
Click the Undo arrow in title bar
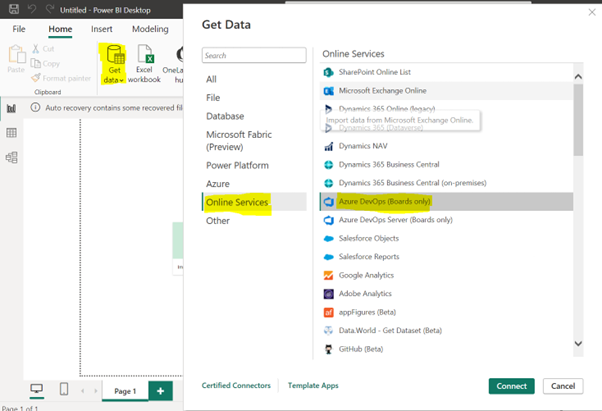(x=32, y=9)
